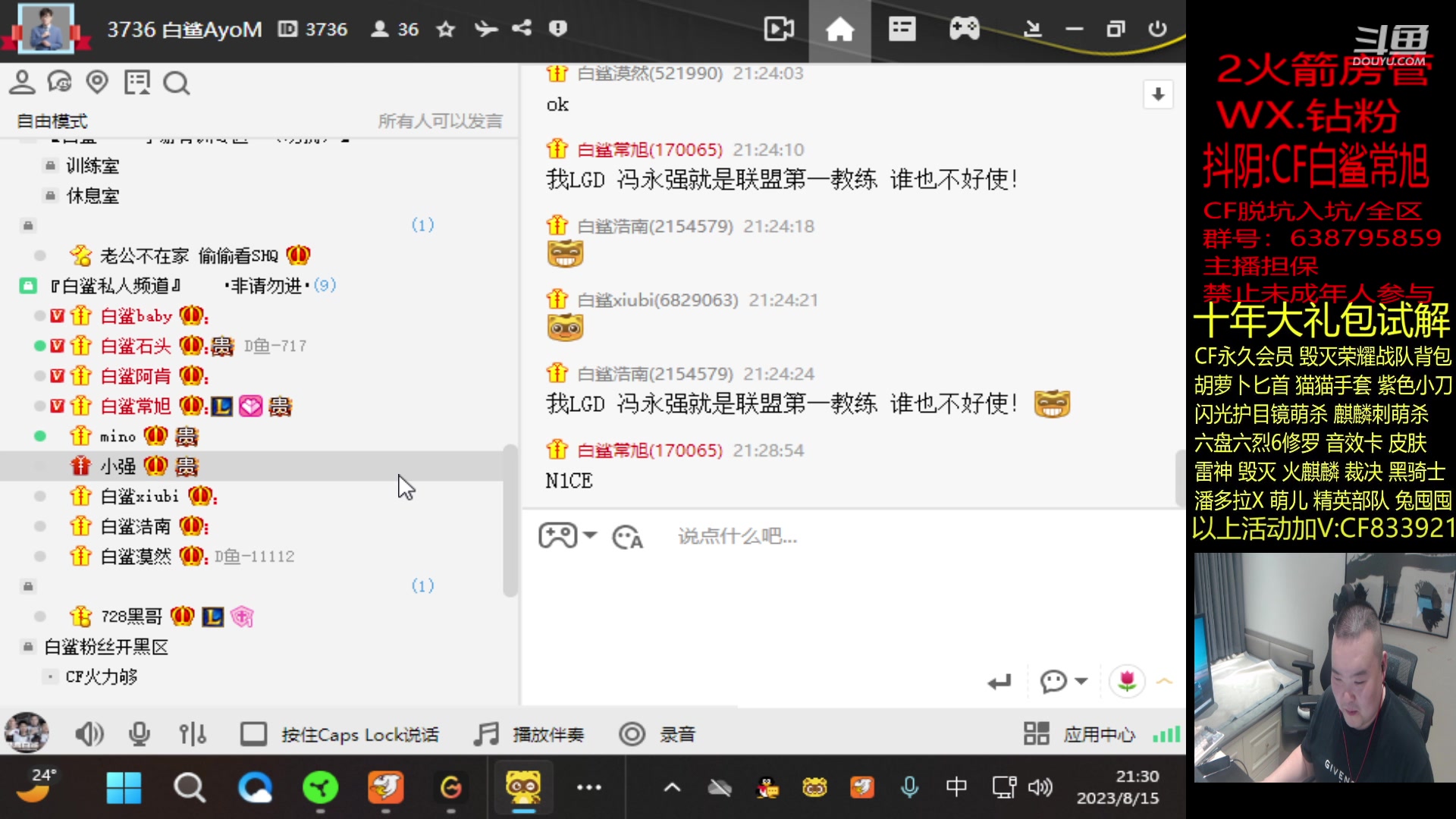The height and width of the screenshot is (819, 1456).
Task: Toggle the mini-player icon in title bar
Action: click(x=778, y=29)
